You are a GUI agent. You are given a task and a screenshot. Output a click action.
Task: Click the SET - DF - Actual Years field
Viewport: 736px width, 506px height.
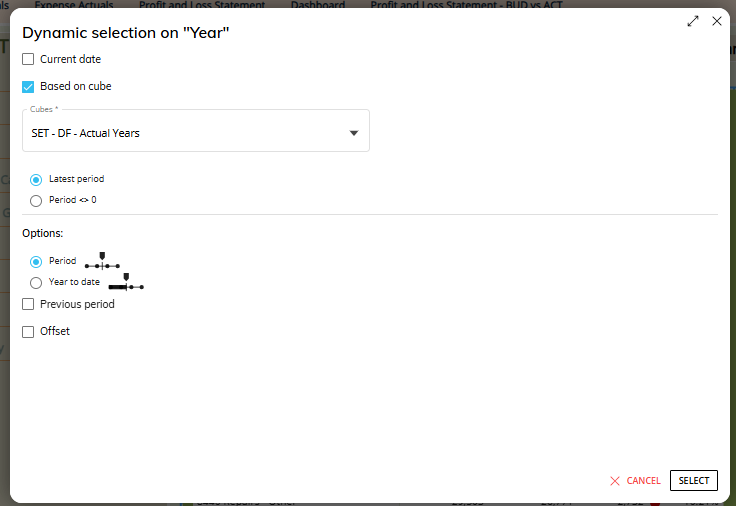196,131
